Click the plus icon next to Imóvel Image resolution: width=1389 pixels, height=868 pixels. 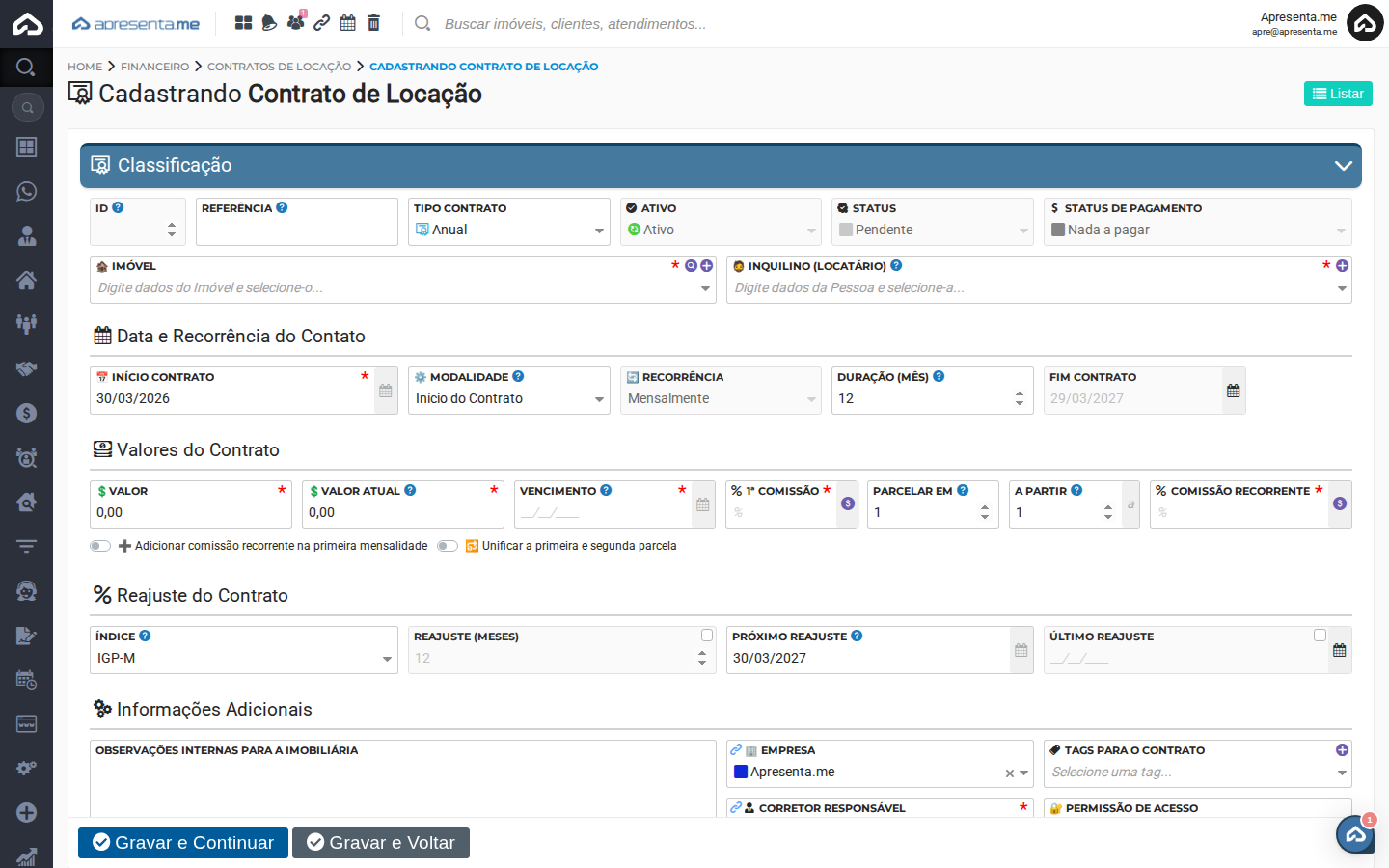pyautogui.click(x=707, y=266)
